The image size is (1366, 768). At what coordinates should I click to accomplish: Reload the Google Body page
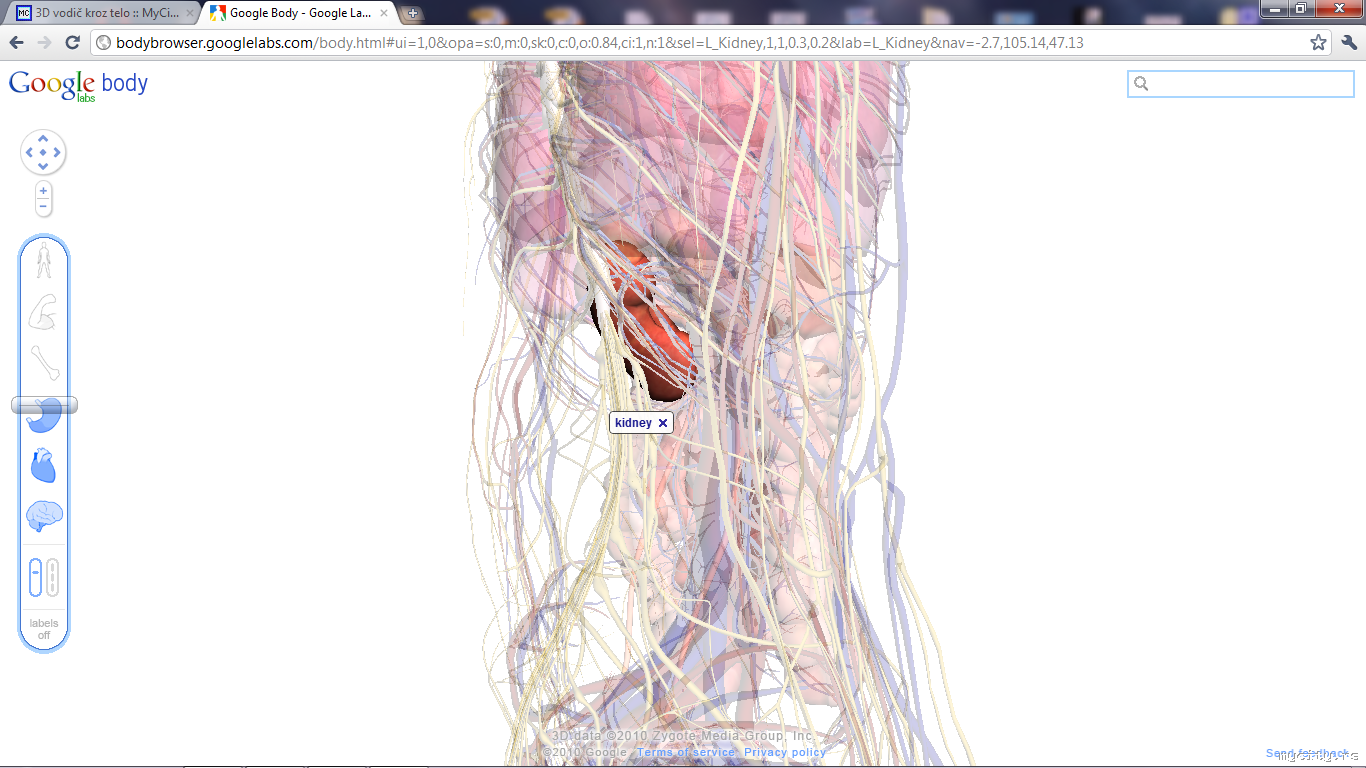72,42
